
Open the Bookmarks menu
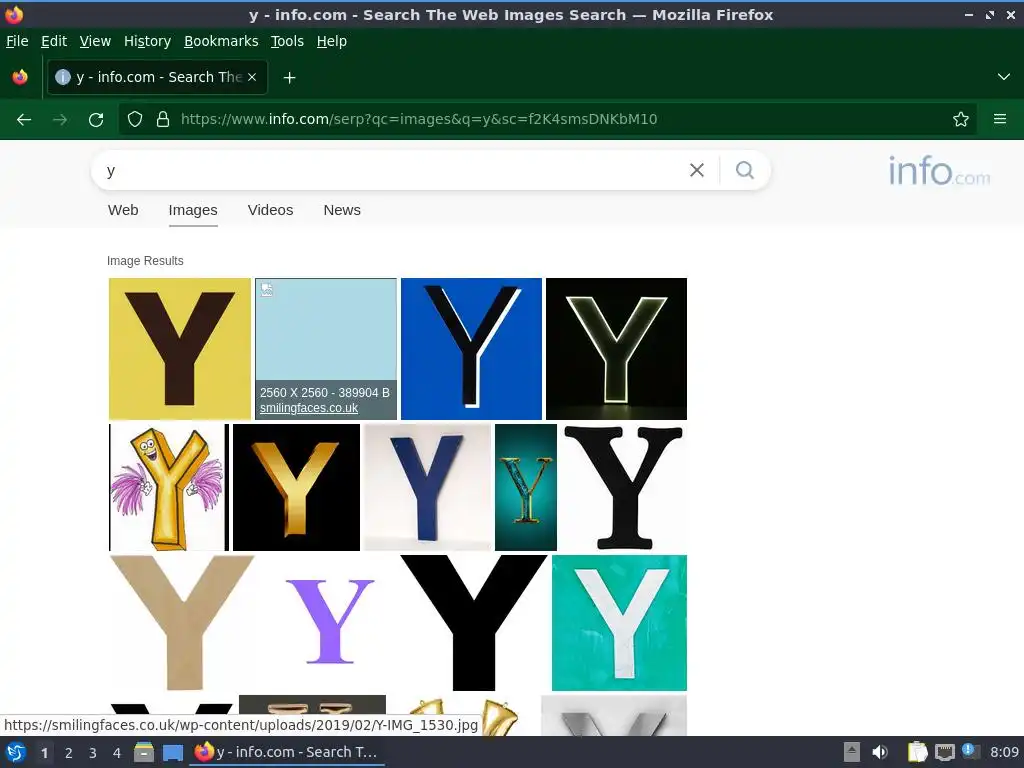221,41
